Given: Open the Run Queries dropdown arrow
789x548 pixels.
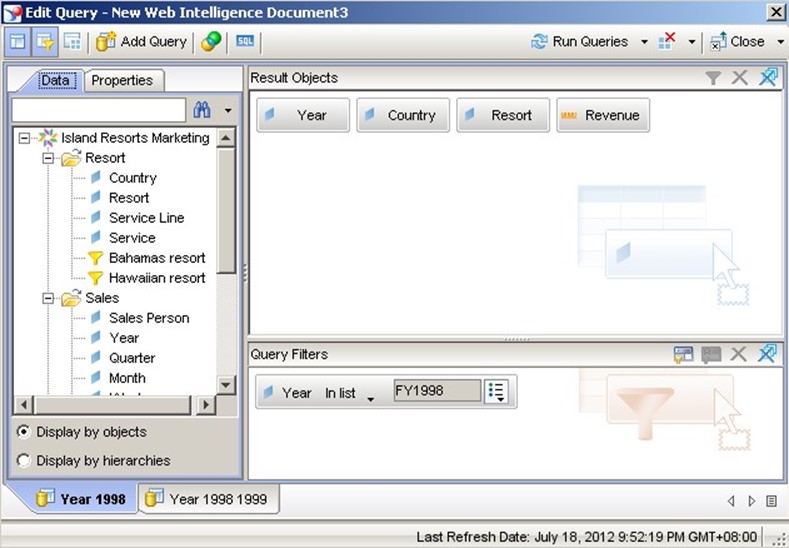Looking at the screenshot, I should 644,42.
